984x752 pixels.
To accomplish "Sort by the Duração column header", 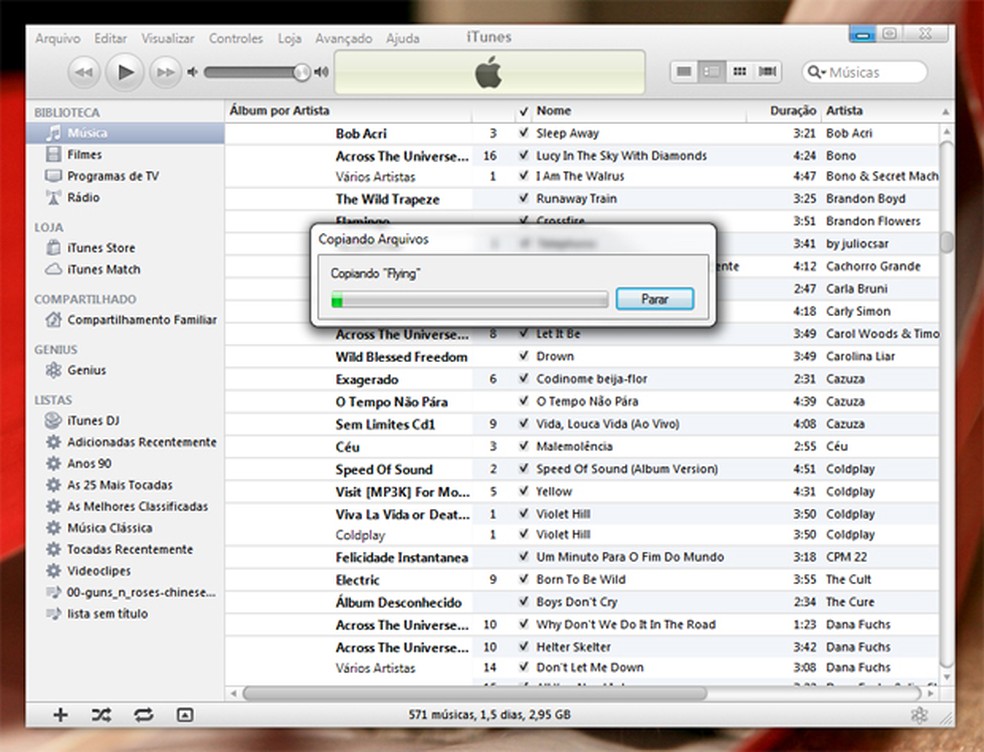I will pyautogui.click(x=783, y=110).
